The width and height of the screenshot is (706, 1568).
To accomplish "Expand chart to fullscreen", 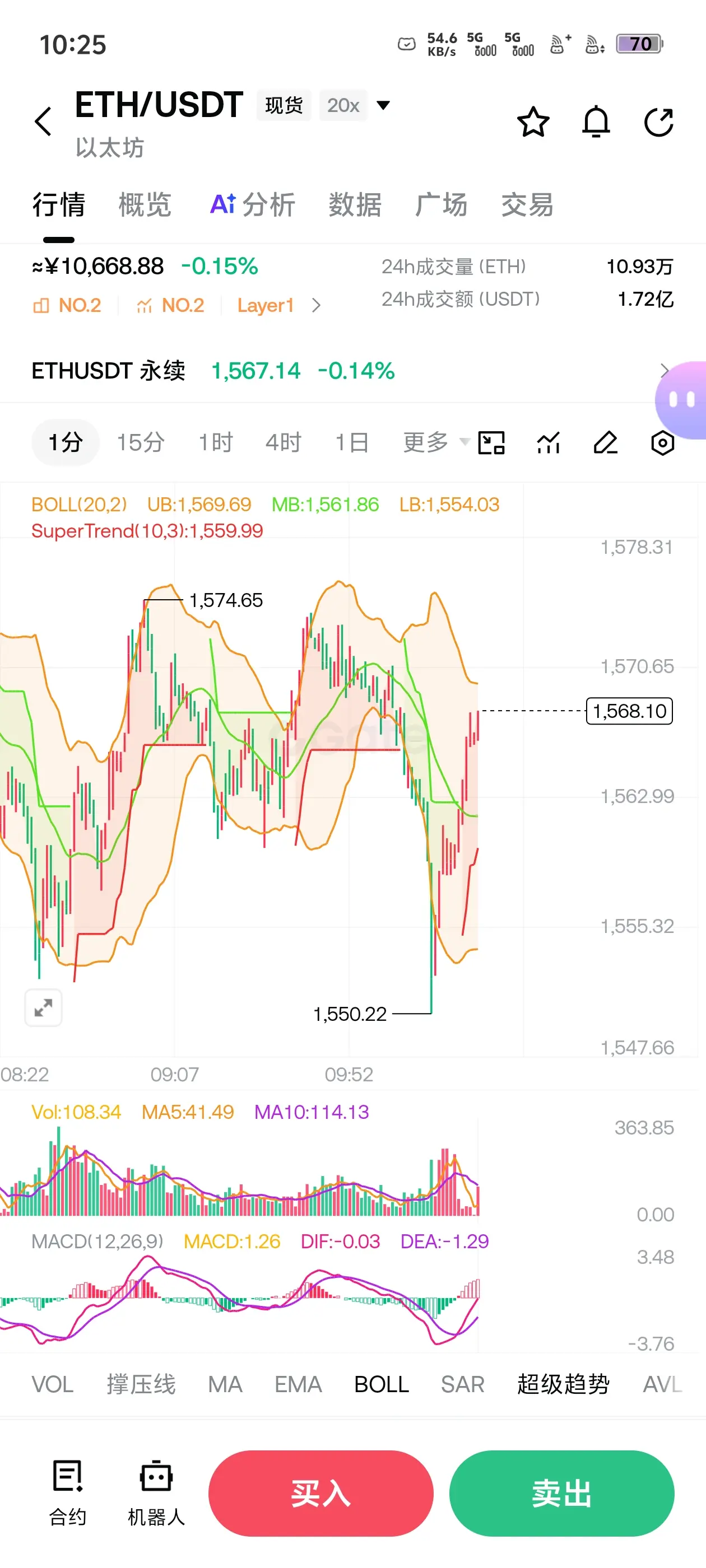I will pyautogui.click(x=43, y=1008).
